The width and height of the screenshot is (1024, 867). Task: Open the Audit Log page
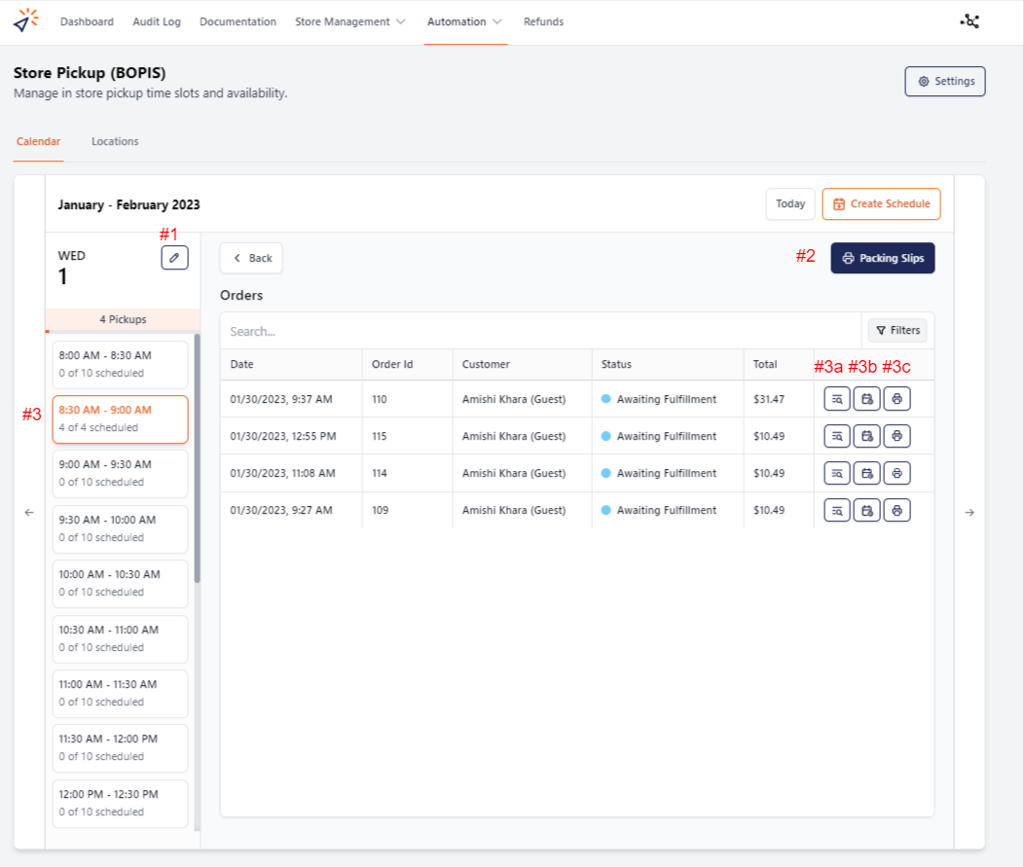(157, 22)
